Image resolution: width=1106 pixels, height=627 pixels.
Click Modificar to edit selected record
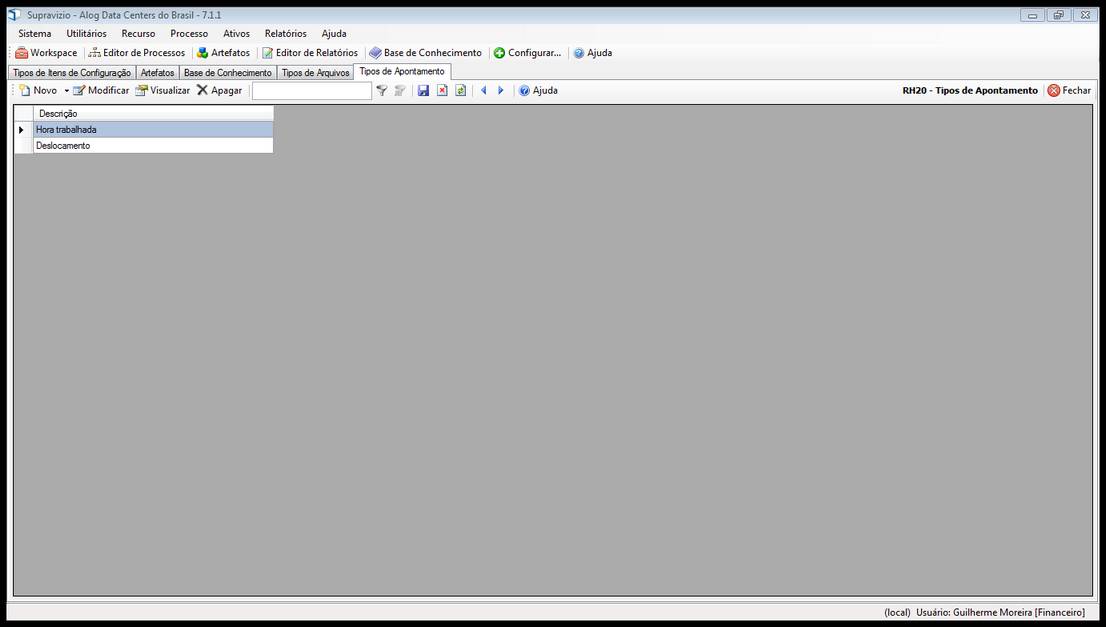tap(101, 90)
